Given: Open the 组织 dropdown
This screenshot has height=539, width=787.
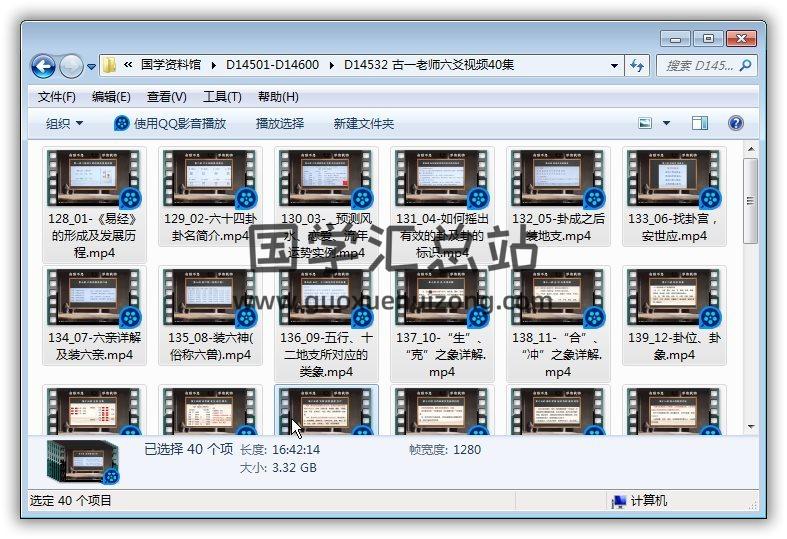Looking at the screenshot, I should (64, 123).
